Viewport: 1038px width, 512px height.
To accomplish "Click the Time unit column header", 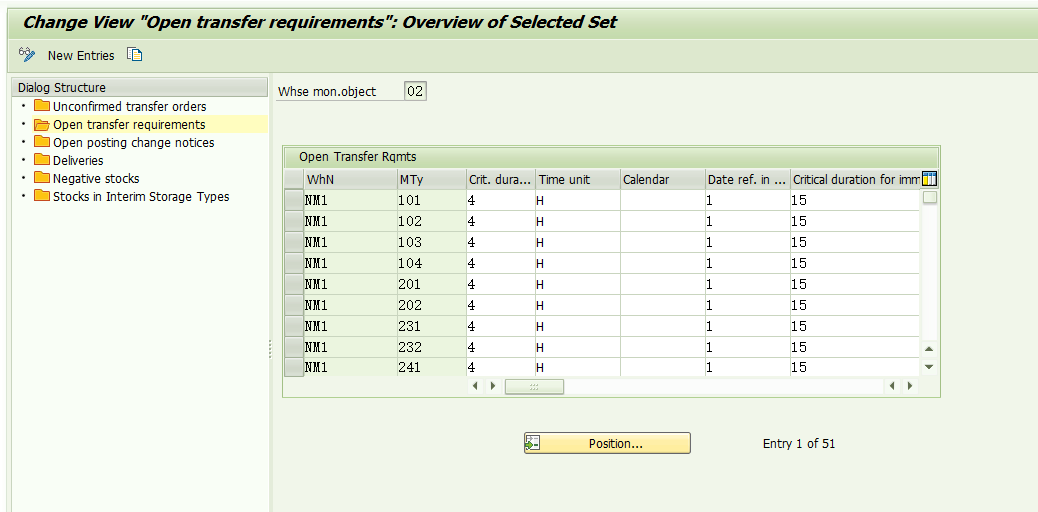I will point(576,179).
